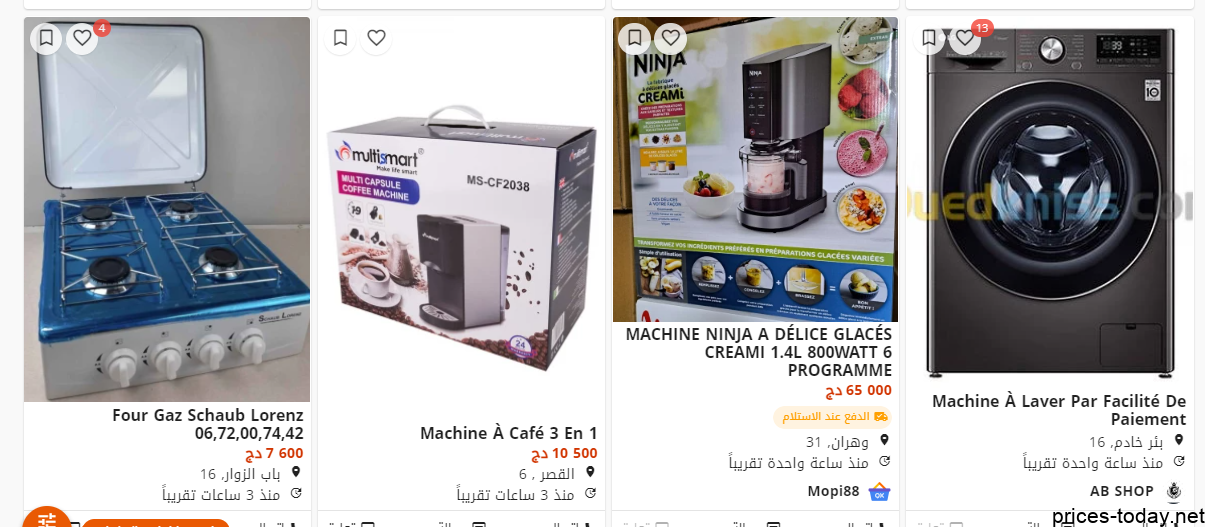Viewport: 1205px width, 527px height.
Task: Open the orange filters button
Action: point(47,517)
